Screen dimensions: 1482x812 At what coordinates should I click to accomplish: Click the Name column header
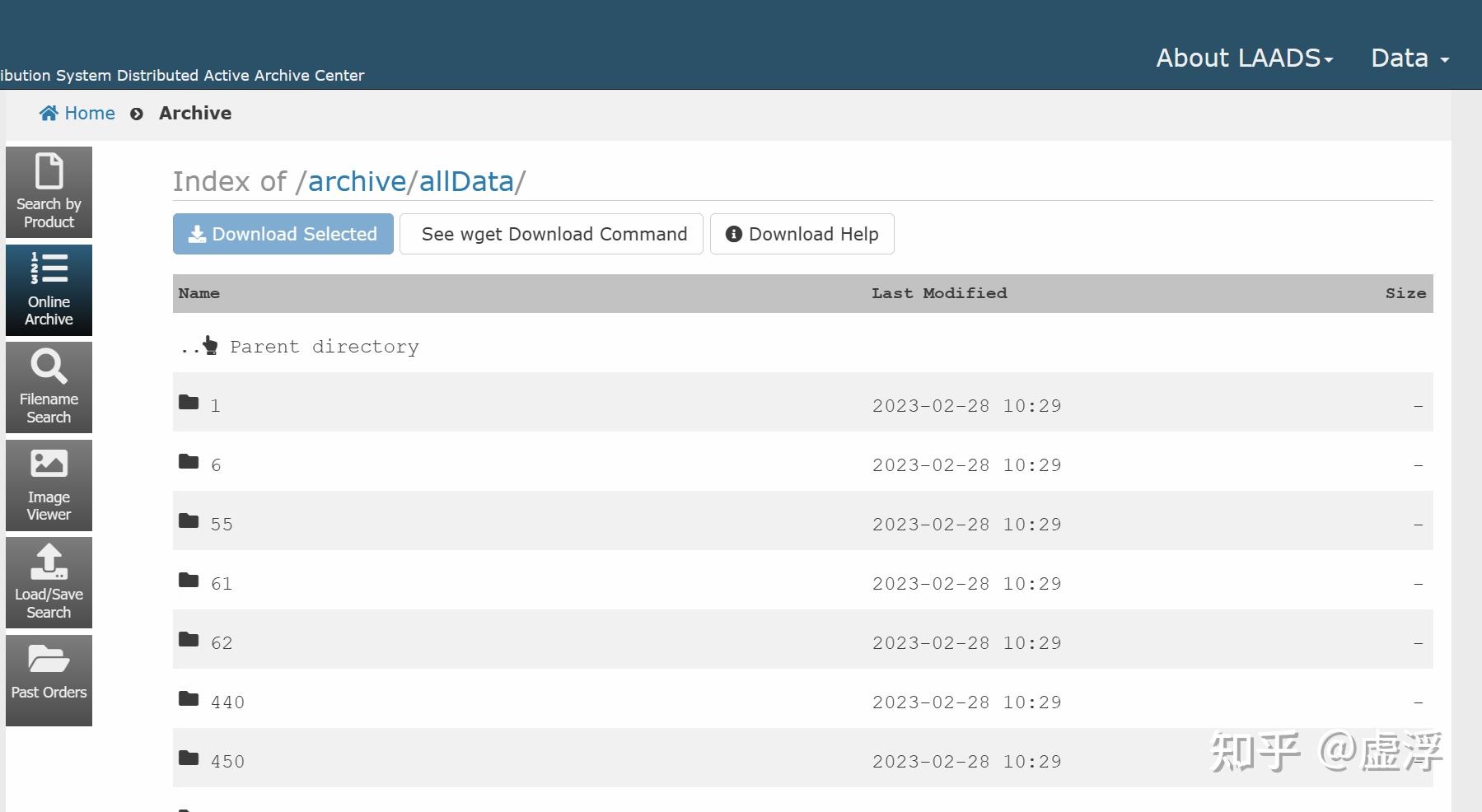(x=199, y=294)
